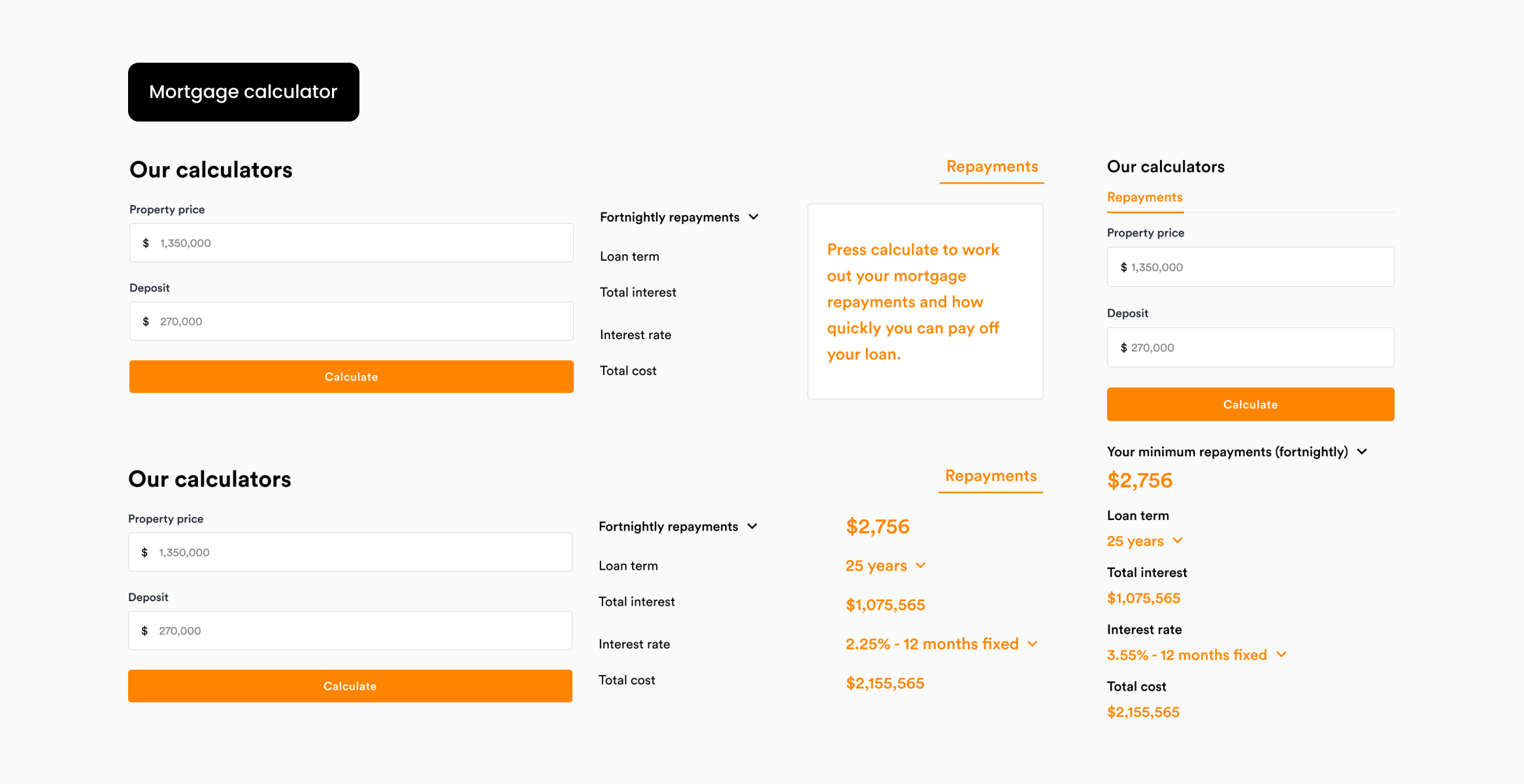Focus bottom-left Property price field
The image size is (1524, 784).
(350, 553)
